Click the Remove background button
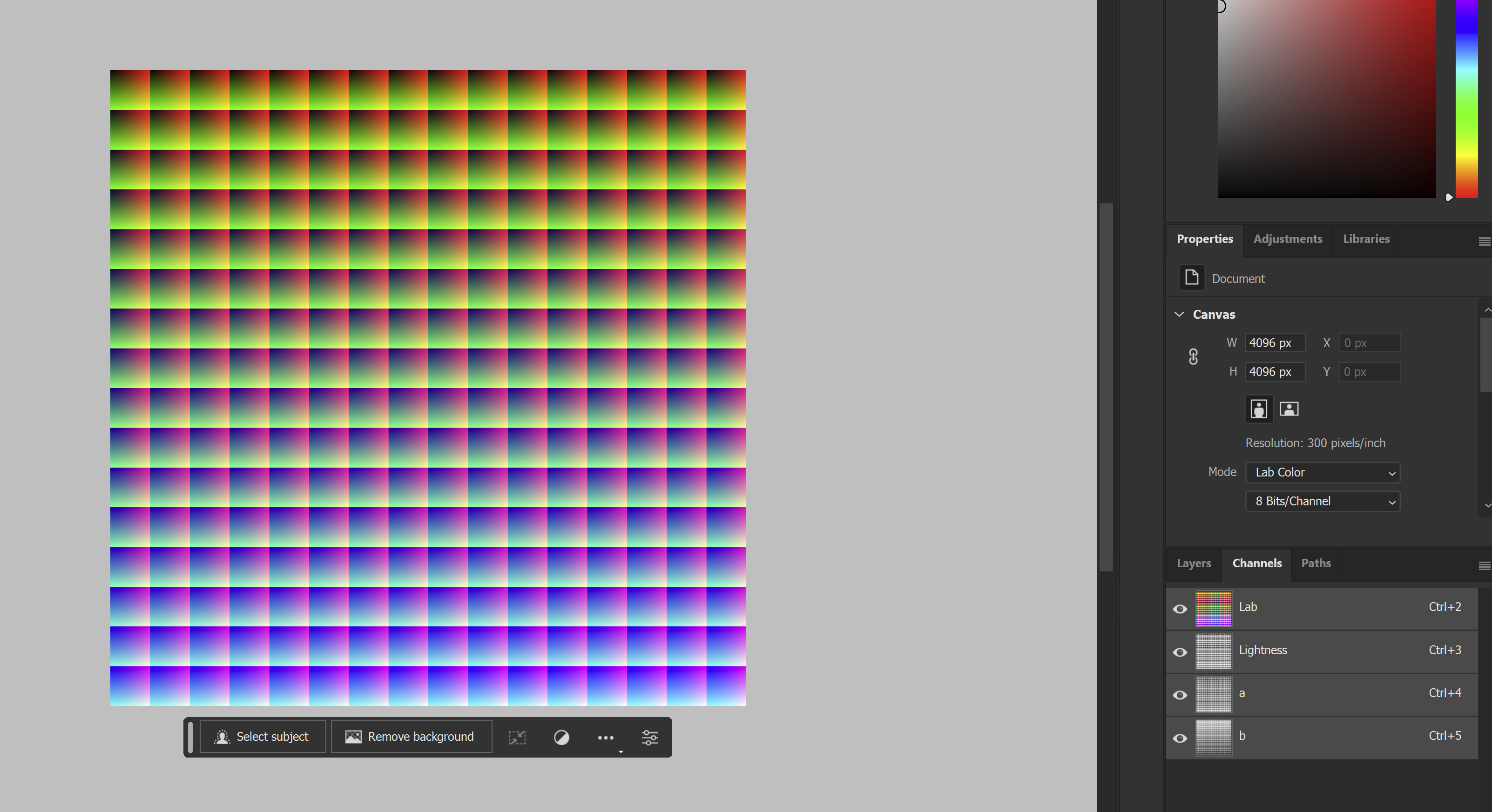The width and height of the screenshot is (1492, 812). tap(411, 737)
